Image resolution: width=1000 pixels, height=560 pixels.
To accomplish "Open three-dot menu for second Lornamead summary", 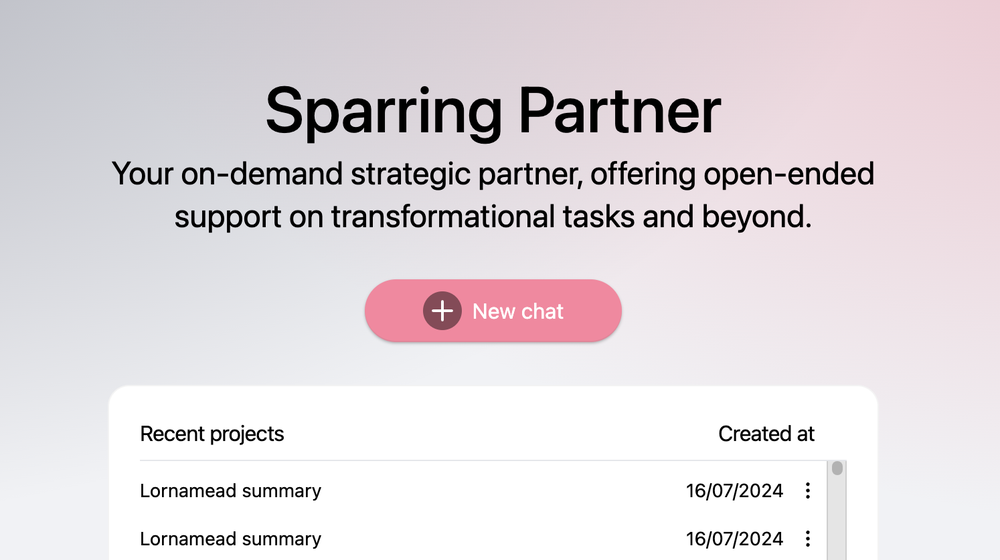I will [808, 539].
